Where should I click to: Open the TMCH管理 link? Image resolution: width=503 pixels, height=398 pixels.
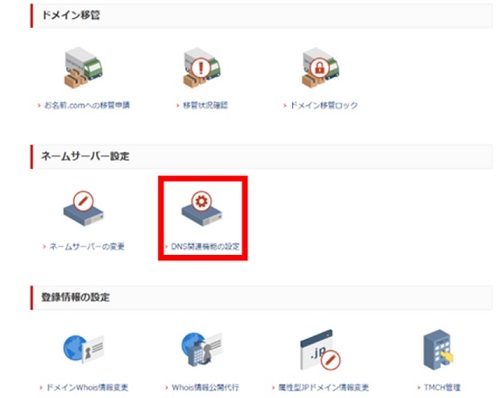[442, 388]
